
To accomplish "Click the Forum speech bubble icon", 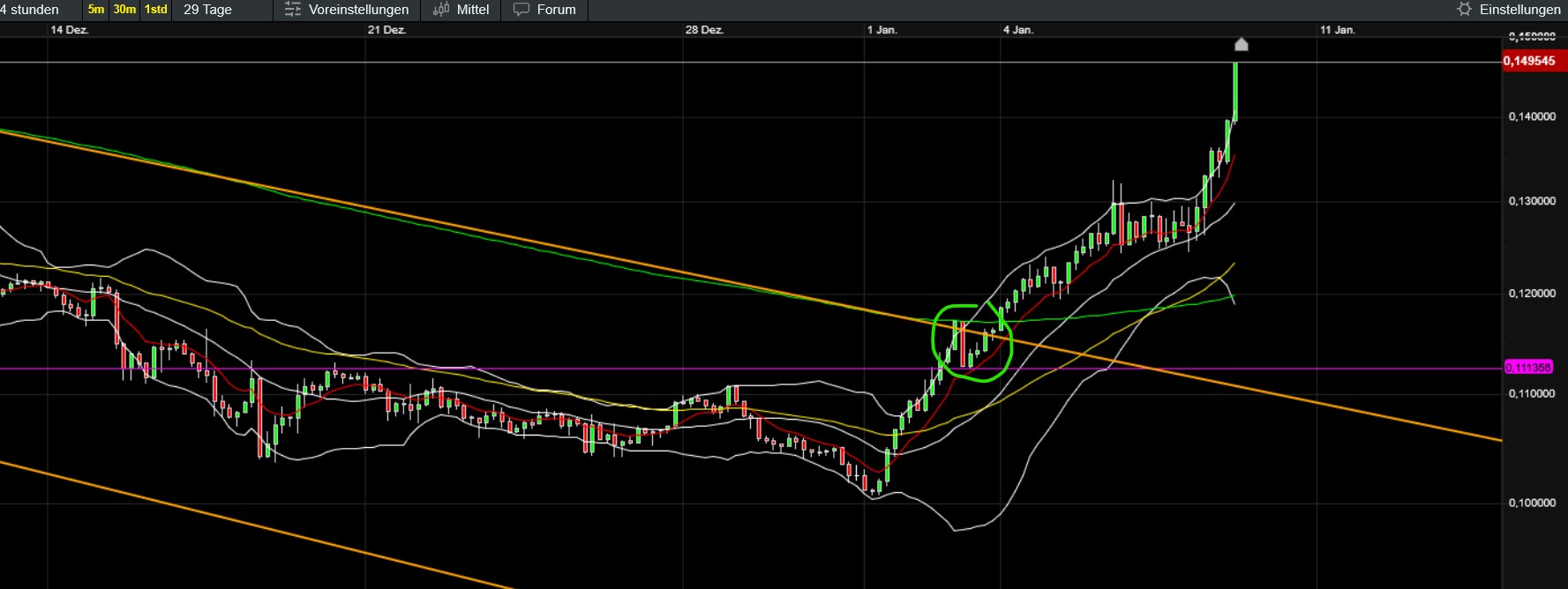I will (x=521, y=10).
